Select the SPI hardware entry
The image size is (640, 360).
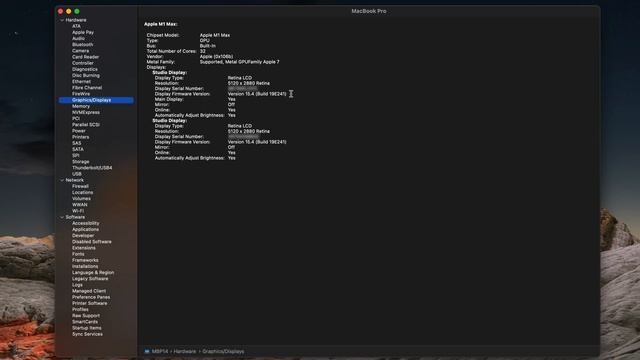(76, 155)
